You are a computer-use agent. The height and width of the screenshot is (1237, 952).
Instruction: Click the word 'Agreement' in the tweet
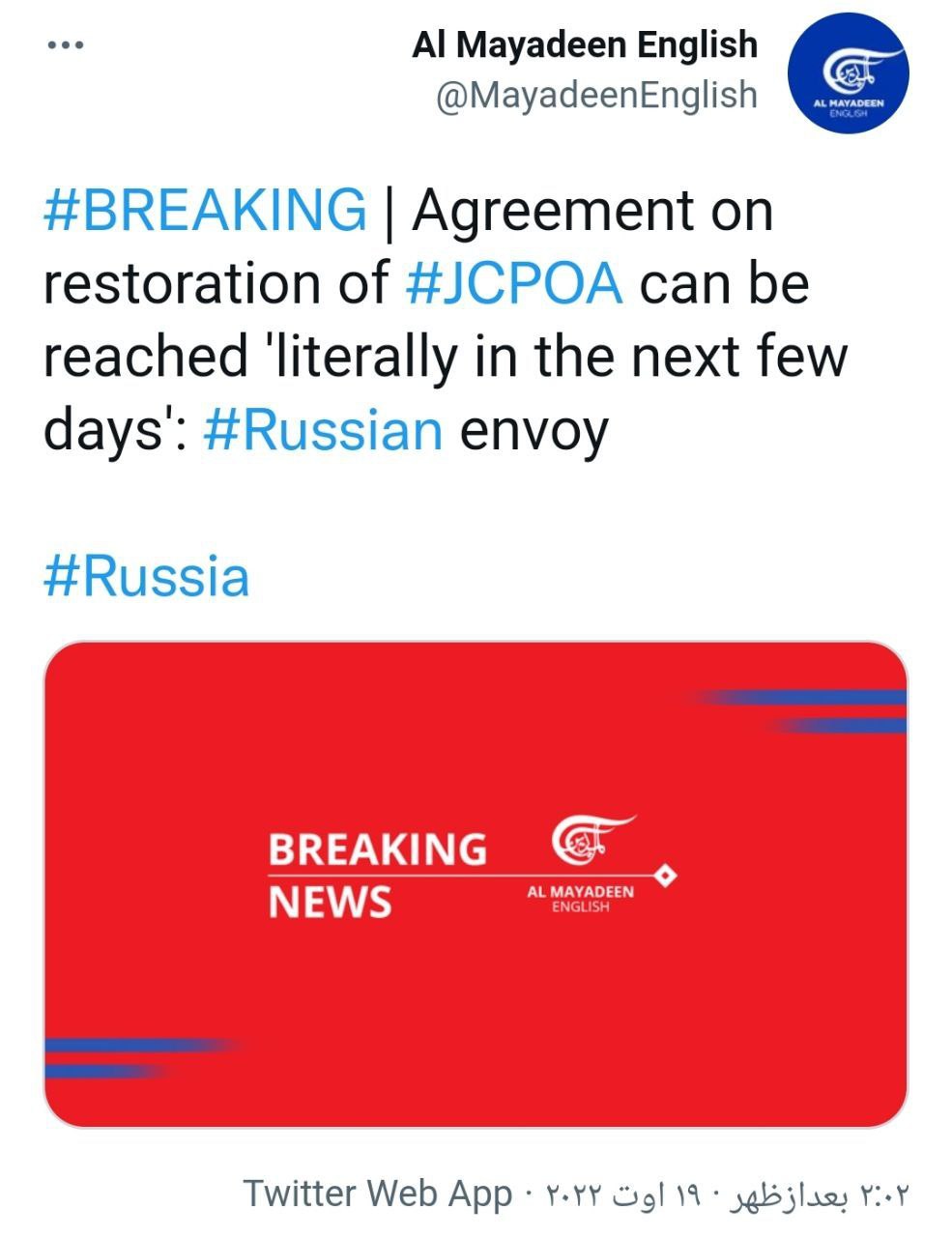[x=592, y=210]
